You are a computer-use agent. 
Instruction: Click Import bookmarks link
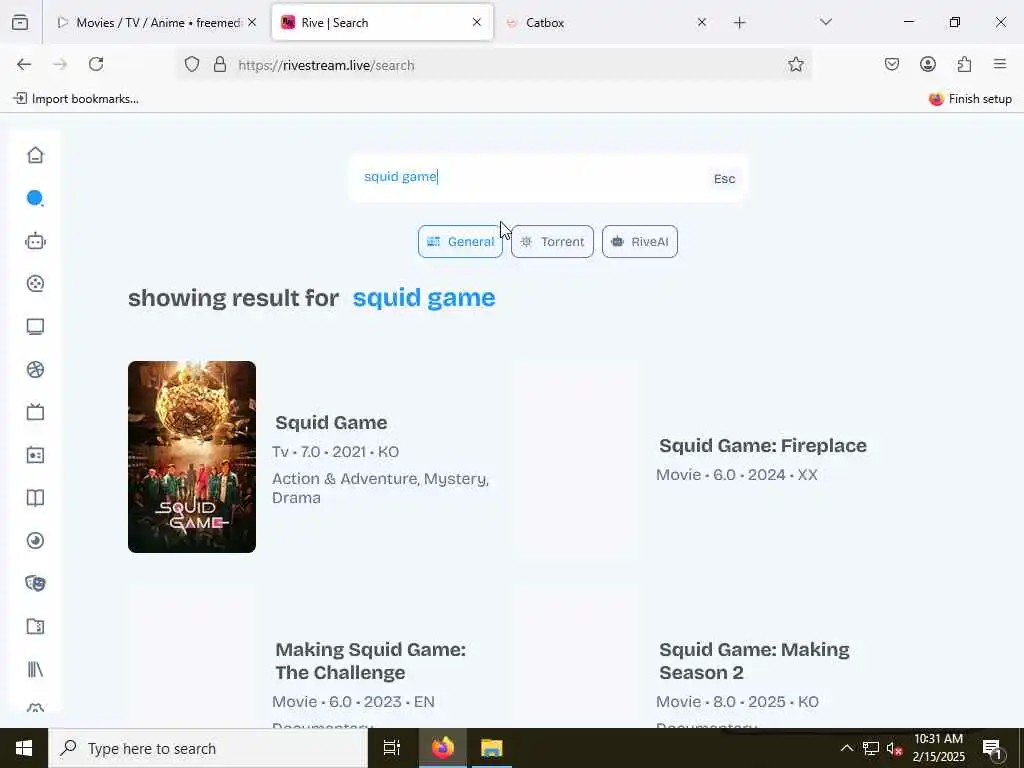[76, 99]
